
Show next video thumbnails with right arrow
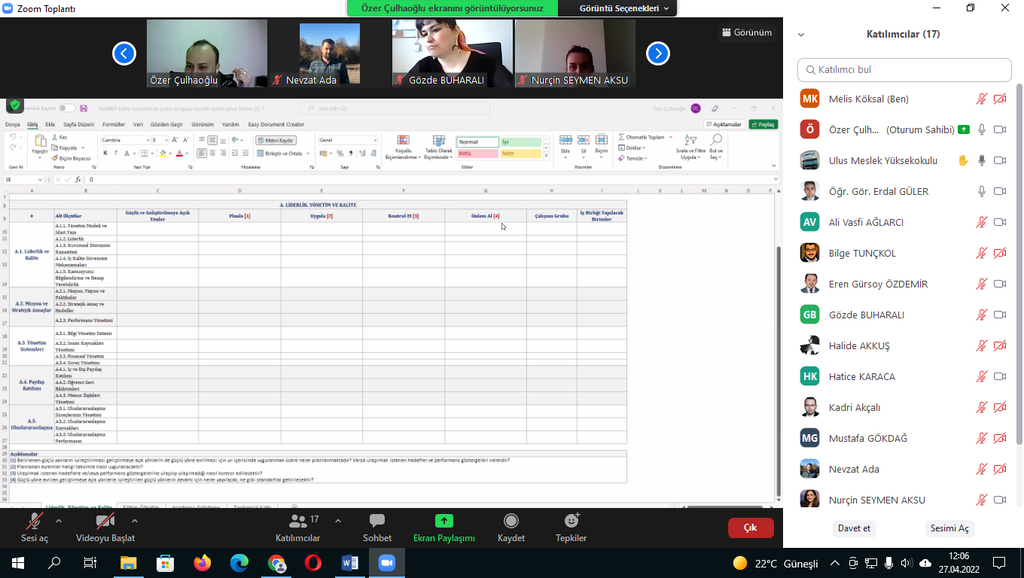[657, 53]
